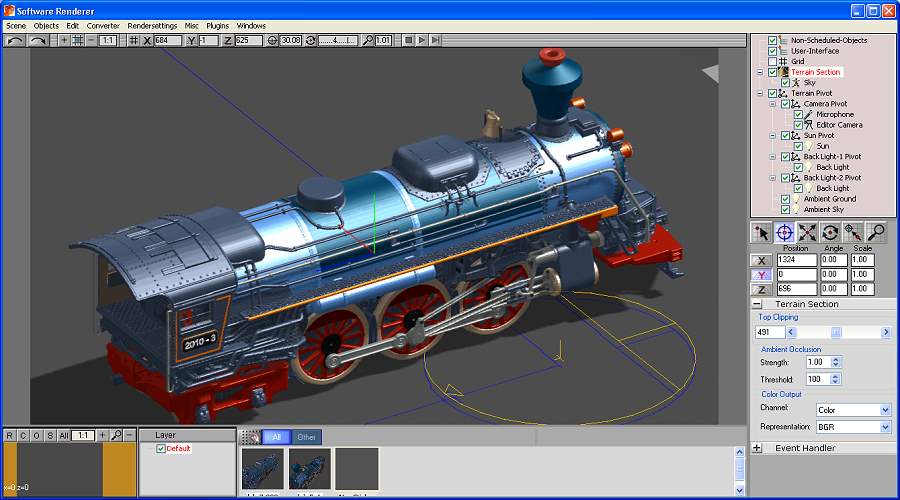Screen dimensions: 900x500
Task: Click the crosshair target icon before 30.08
Action: click(x=272, y=40)
